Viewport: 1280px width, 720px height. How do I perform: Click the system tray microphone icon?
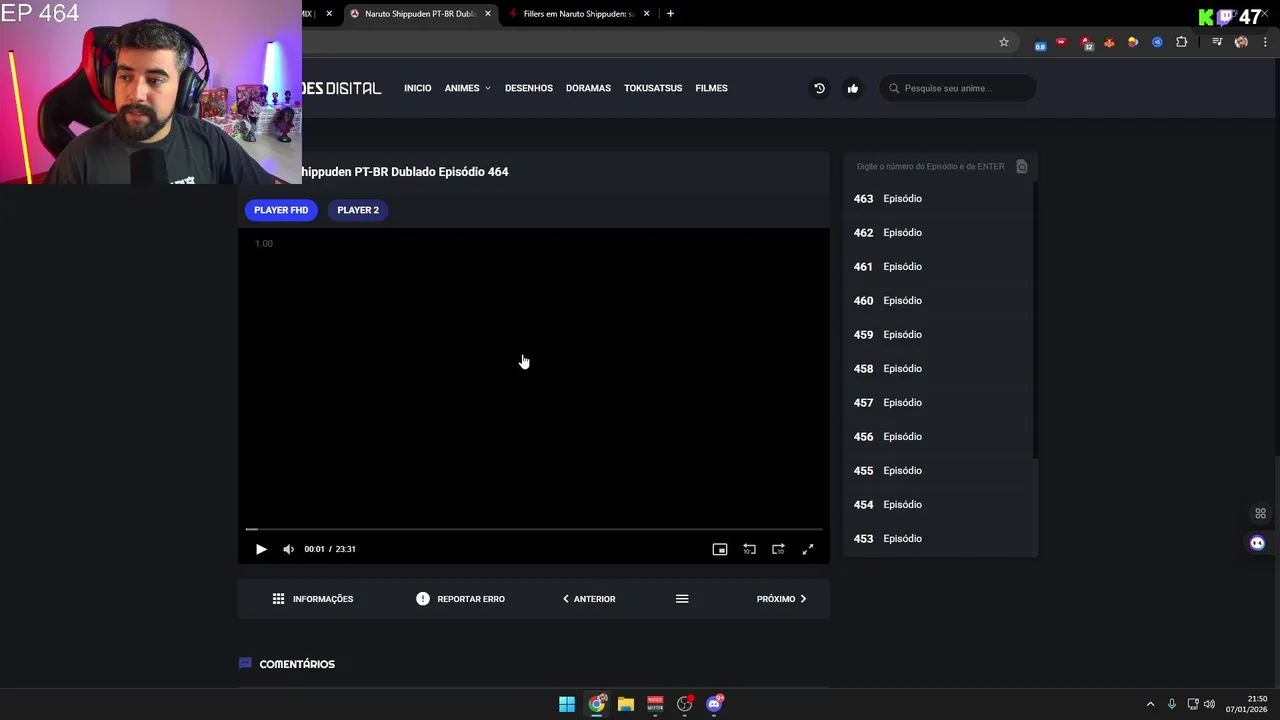(1172, 704)
